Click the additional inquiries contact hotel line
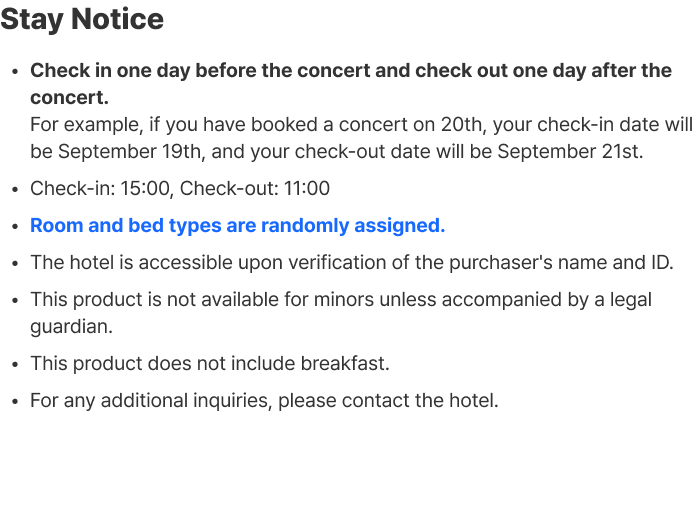The width and height of the screenshot is (700, 513). (x=264, y=400)
